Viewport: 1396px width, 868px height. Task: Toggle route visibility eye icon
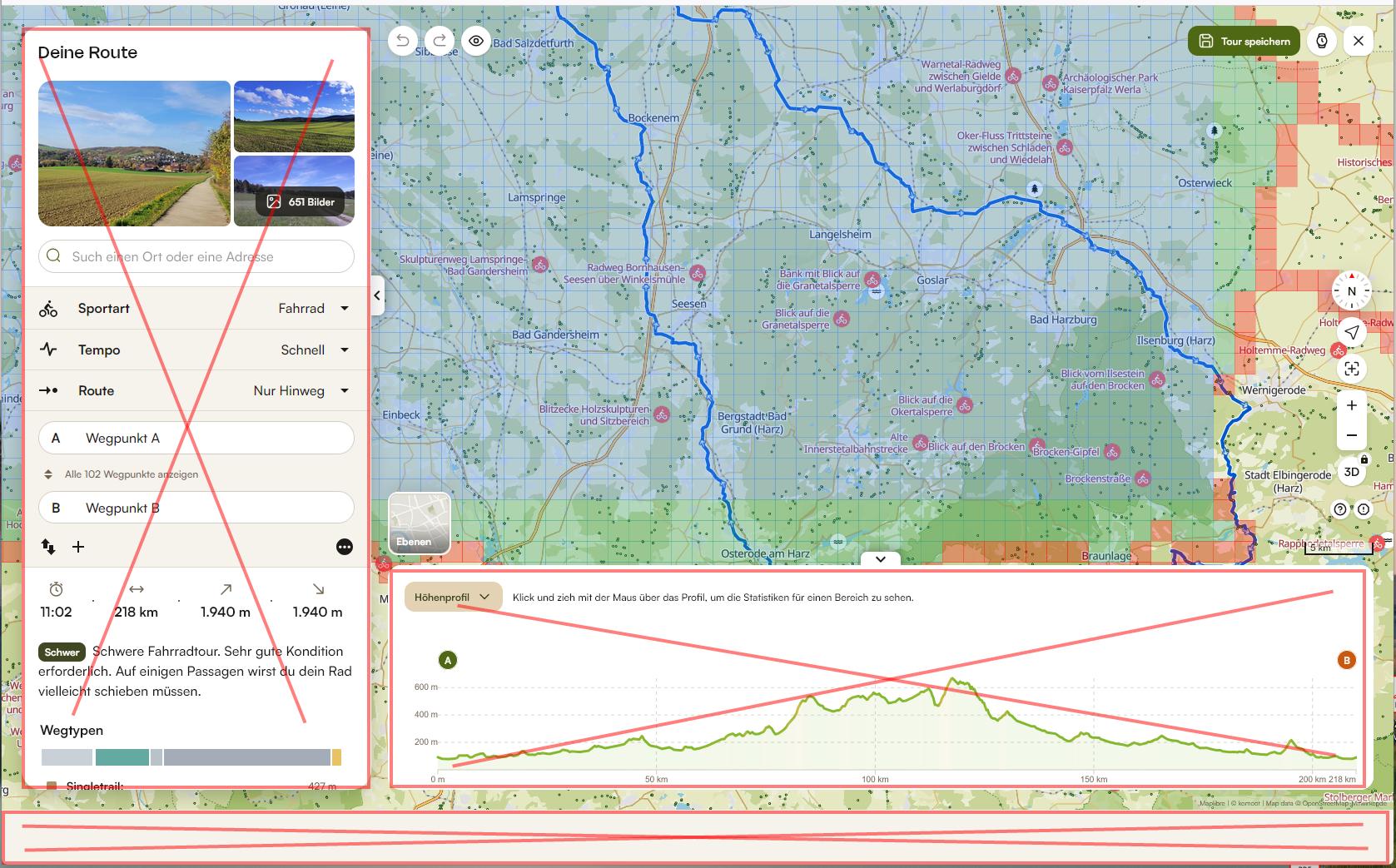[x=476, y=41]
